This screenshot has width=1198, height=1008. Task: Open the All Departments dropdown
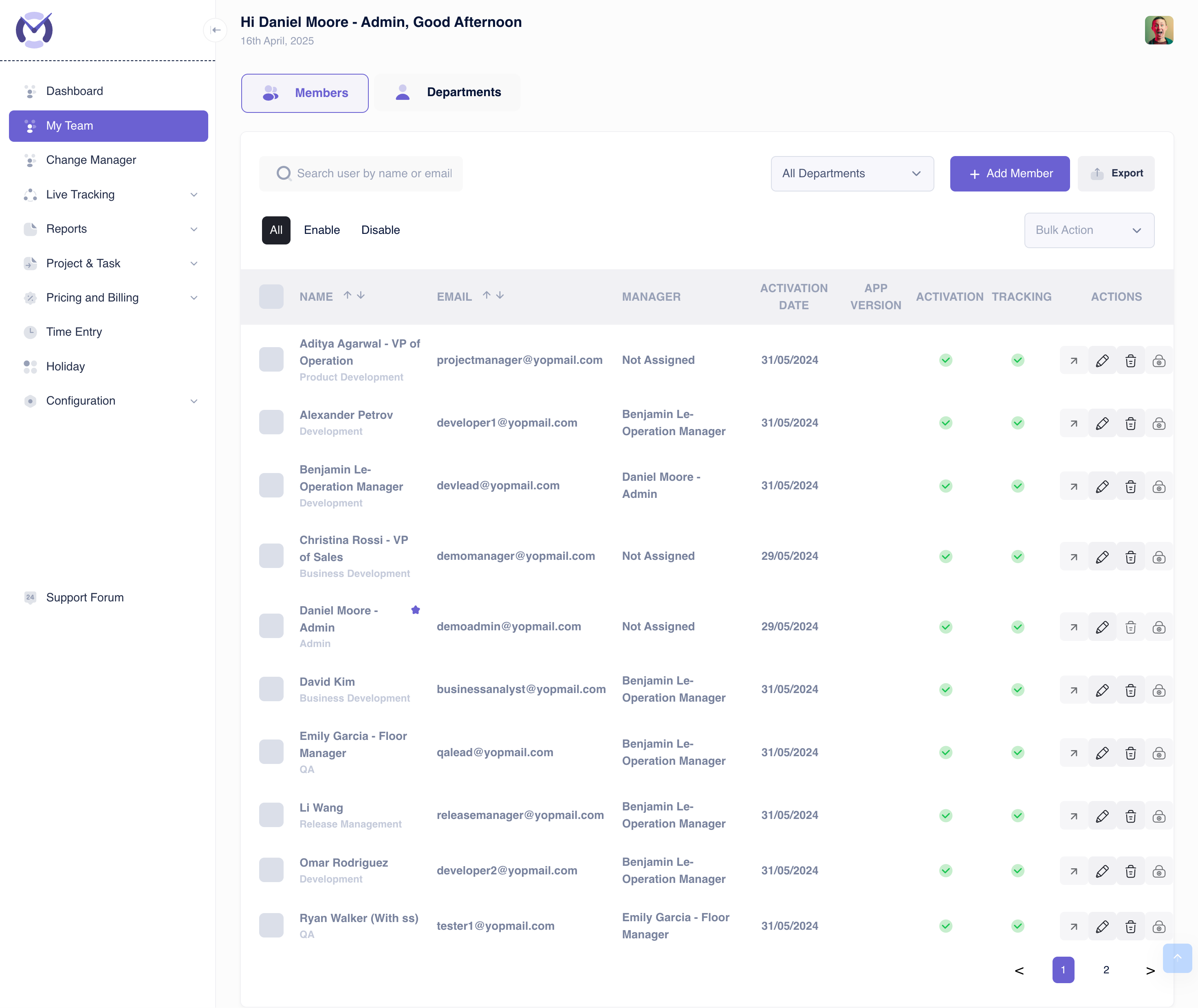tap(852, 173)
